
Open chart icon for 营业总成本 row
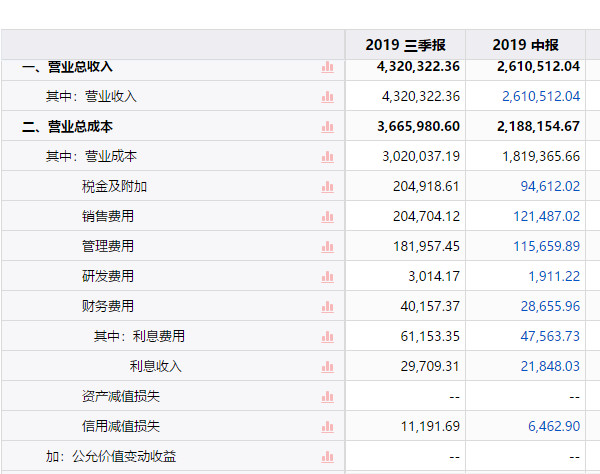(328, 127)
